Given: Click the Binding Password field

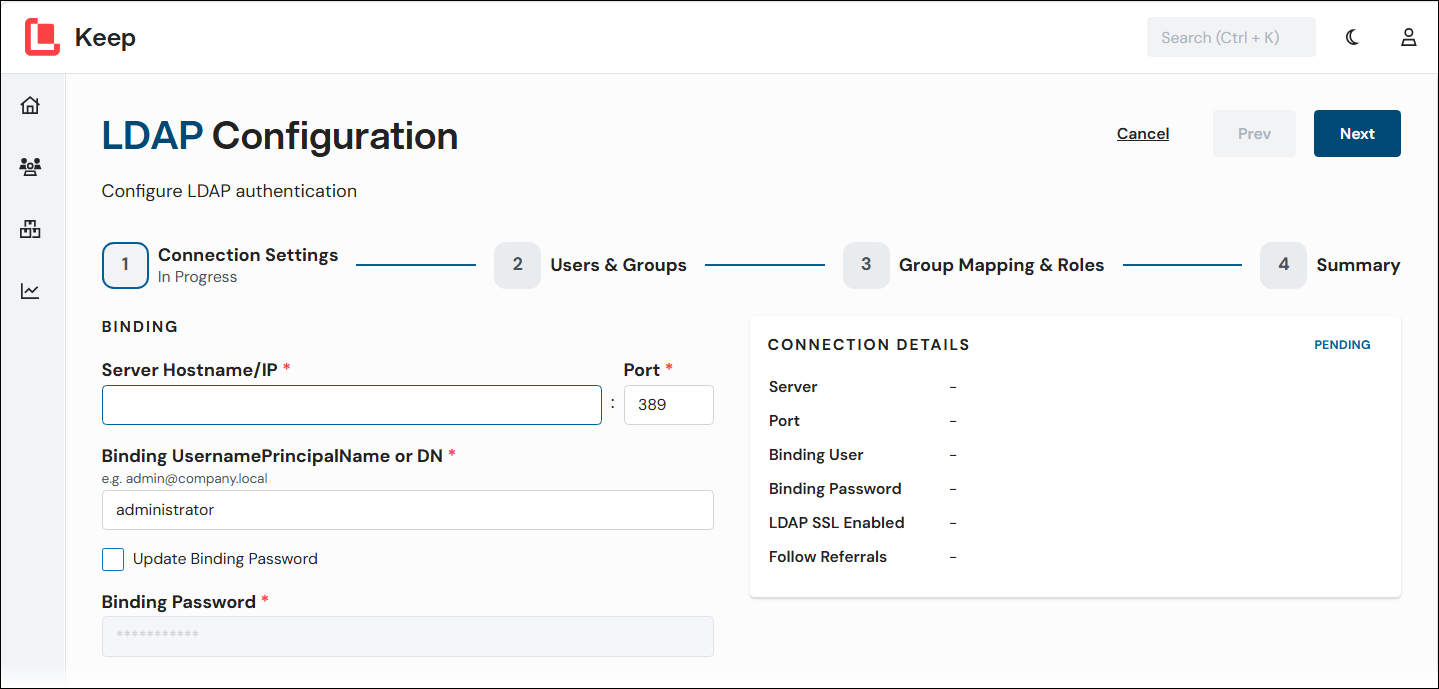Looking at the screenshot, I should [408, 636].
